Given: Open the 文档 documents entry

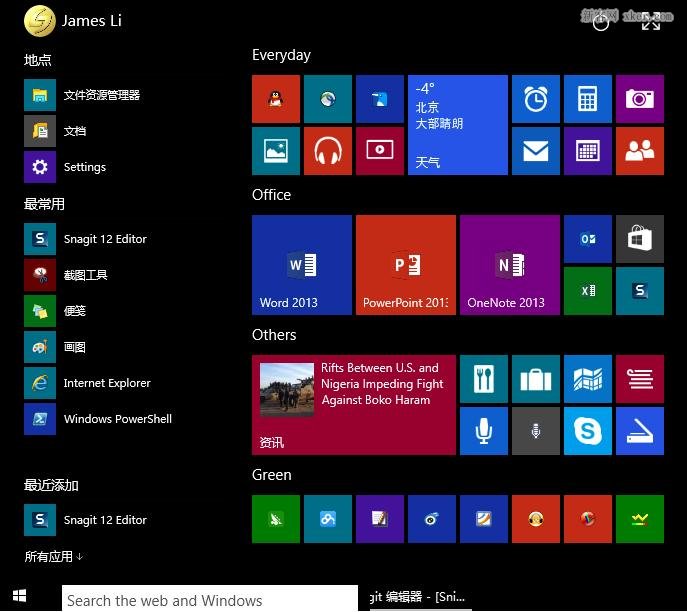Looking at the screenshot, I should pyautogui.click(x=56, y=131).
